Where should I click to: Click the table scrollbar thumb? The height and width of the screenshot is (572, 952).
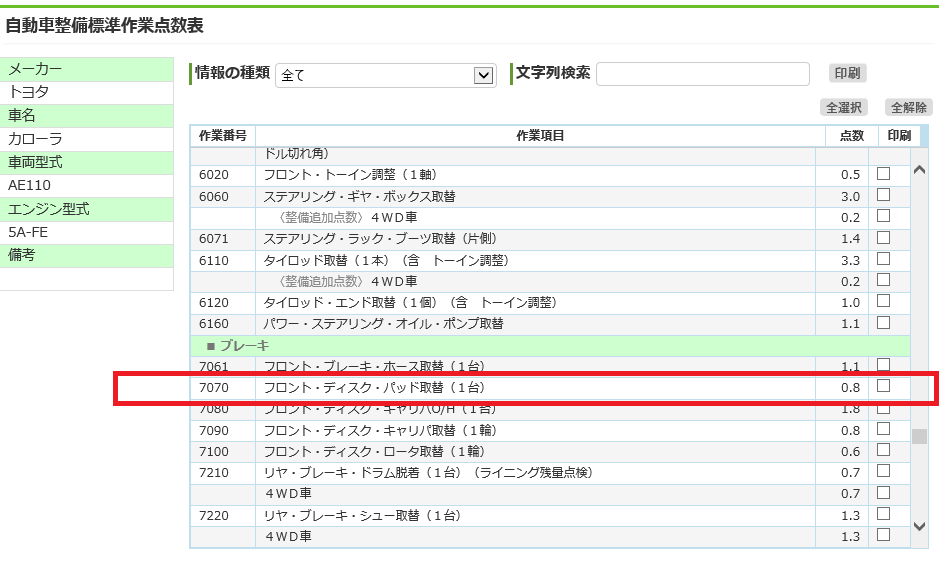pyautogui.click(x=919, y=437)
